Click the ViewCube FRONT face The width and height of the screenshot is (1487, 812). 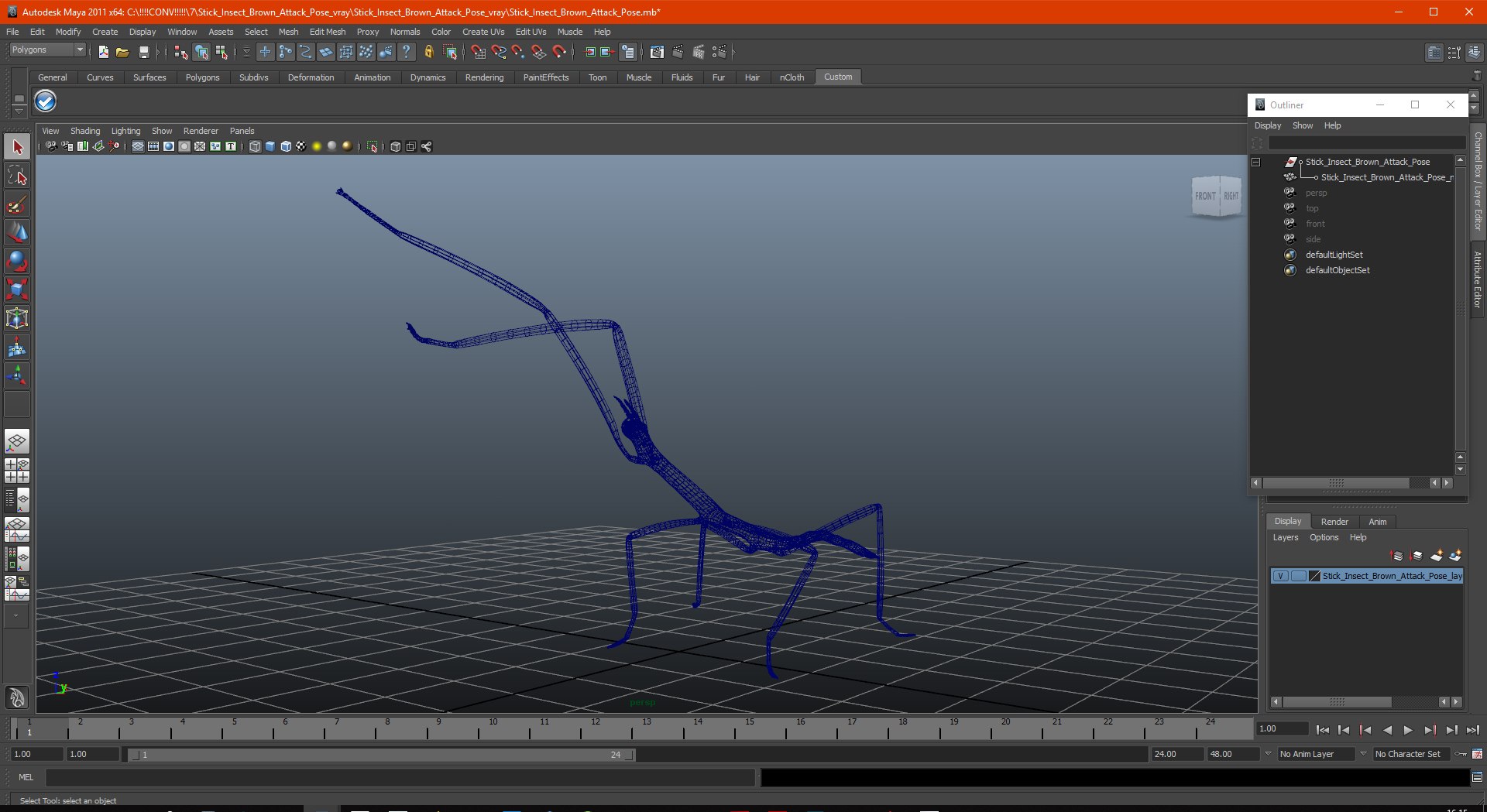pos(1205,196)
